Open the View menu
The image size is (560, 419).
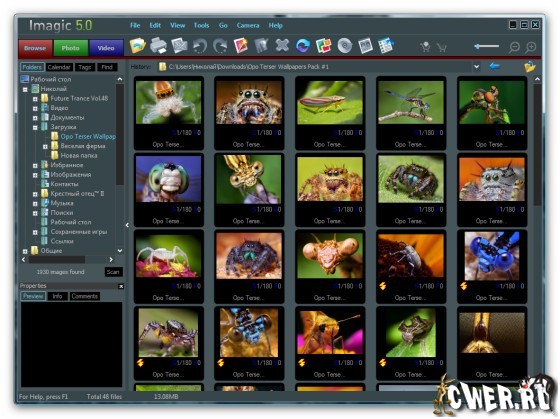coord(178,25)
